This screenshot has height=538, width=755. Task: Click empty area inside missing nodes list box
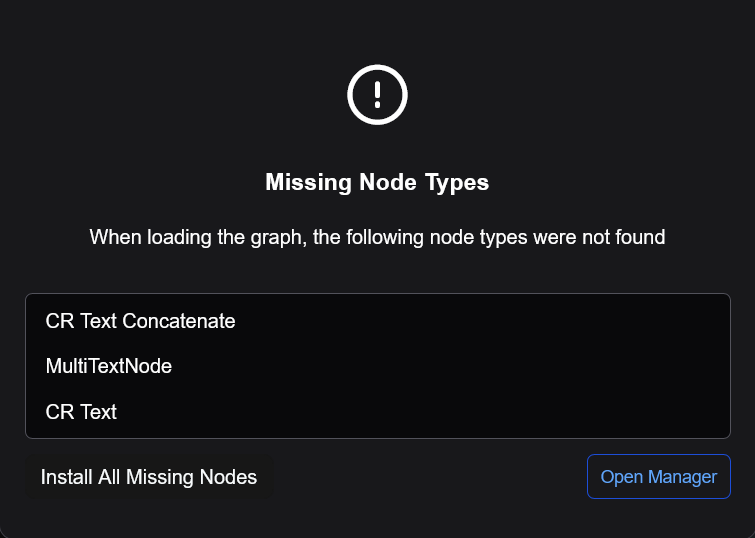pyautogui.click(x=482, y=366)
